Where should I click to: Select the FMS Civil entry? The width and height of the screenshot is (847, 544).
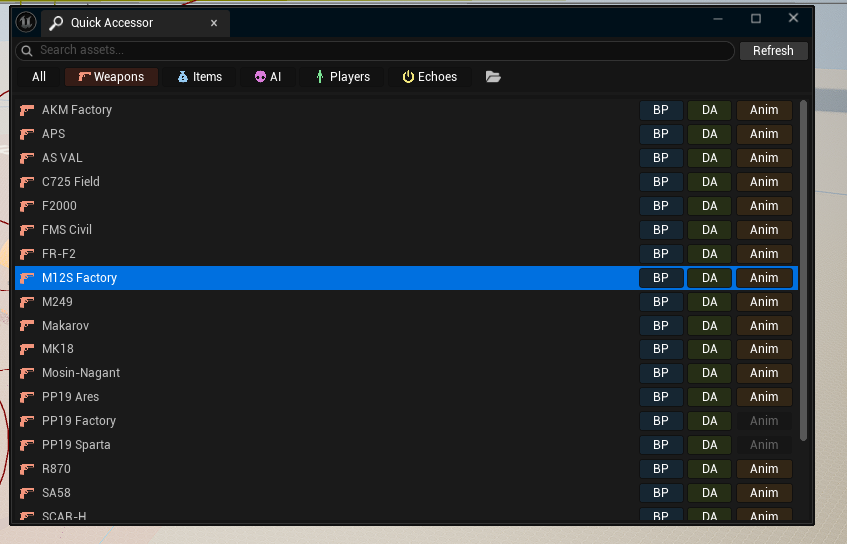(x=67, y=230)
